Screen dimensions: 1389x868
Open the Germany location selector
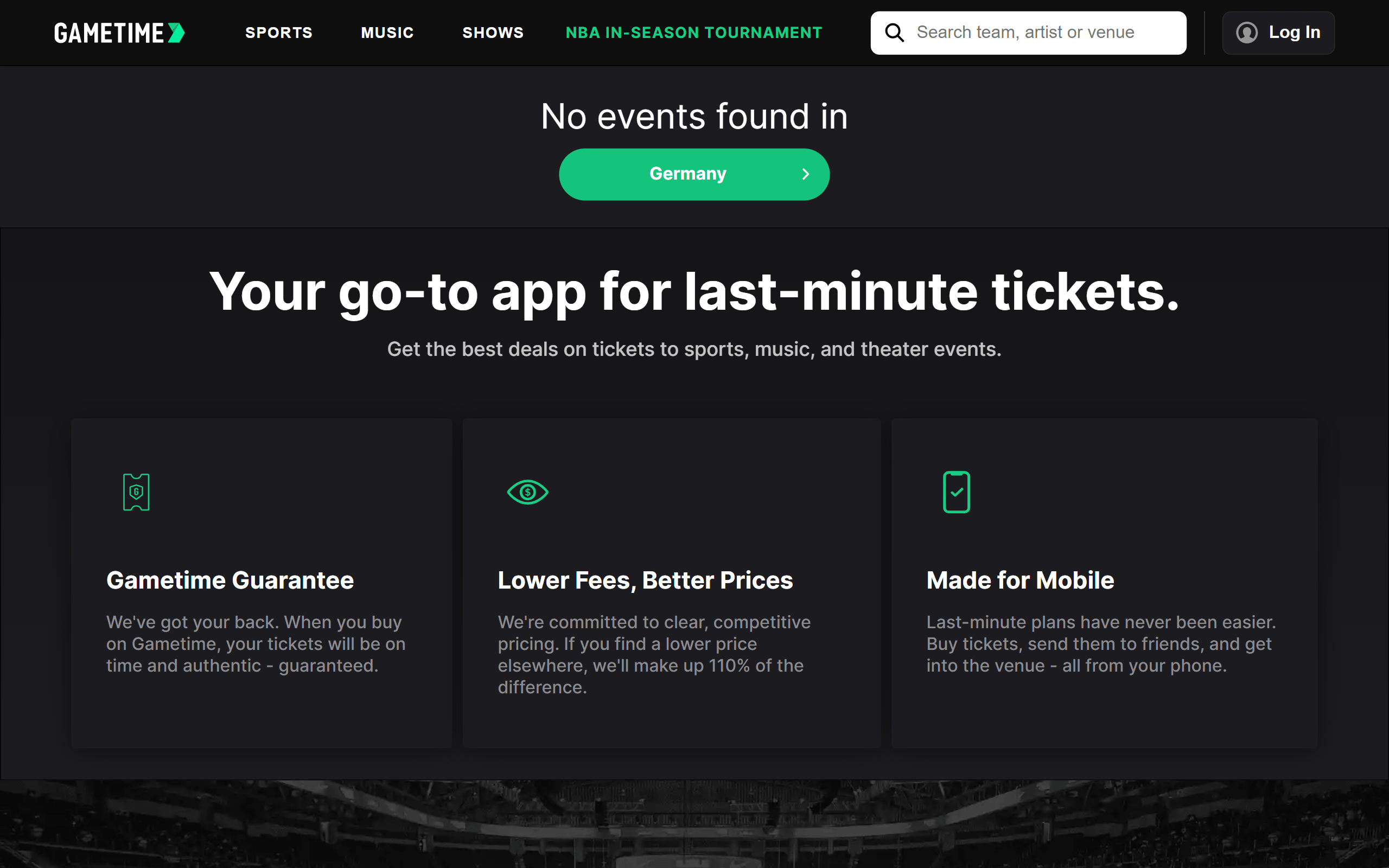(x=687, y=174)
